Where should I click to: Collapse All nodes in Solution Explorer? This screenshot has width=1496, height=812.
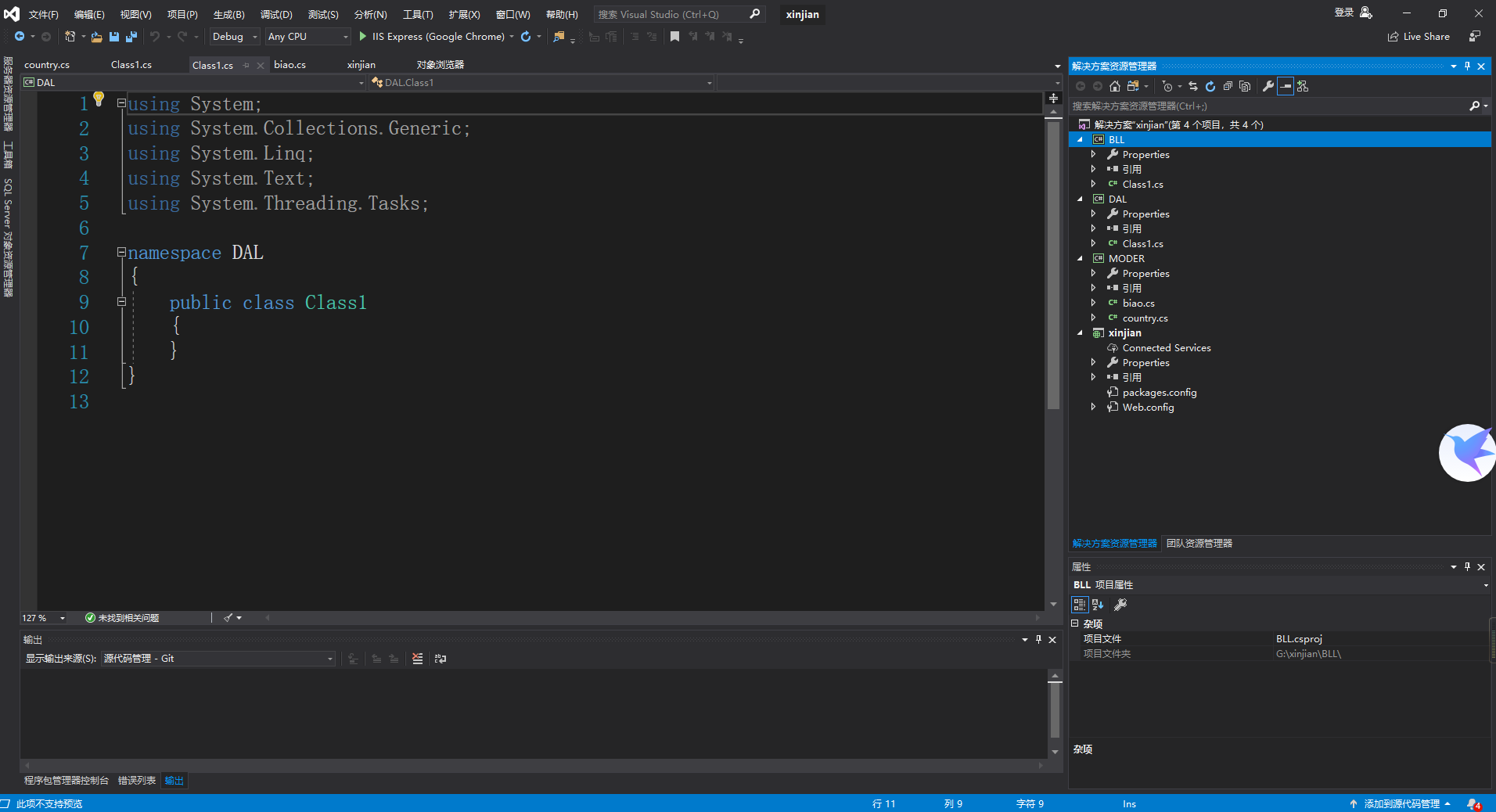(1228, 87)
